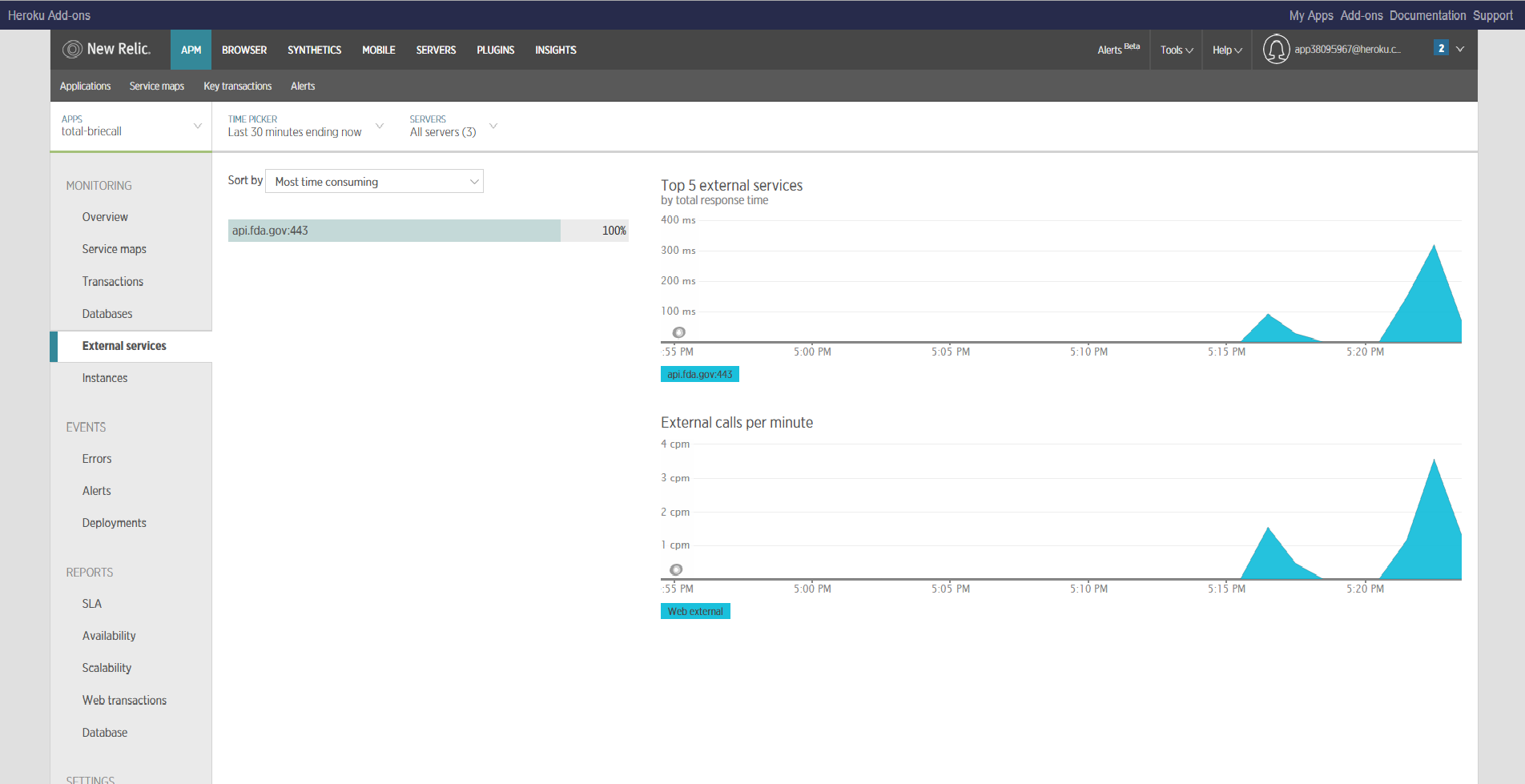Switch to the PLUGINS tab
Viewport: 1525px width, 784px height.
point(496,50)
